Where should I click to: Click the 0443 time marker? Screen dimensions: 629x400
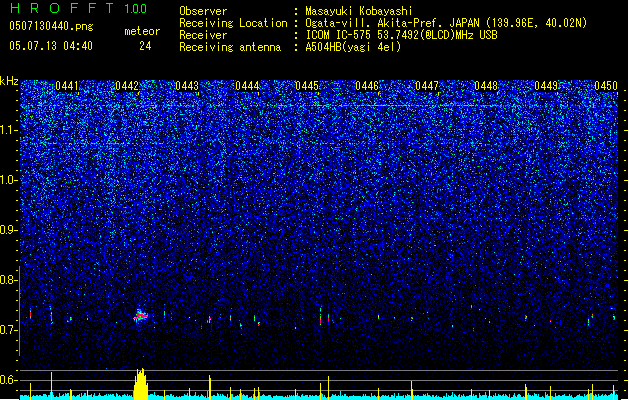pos(187,86)
